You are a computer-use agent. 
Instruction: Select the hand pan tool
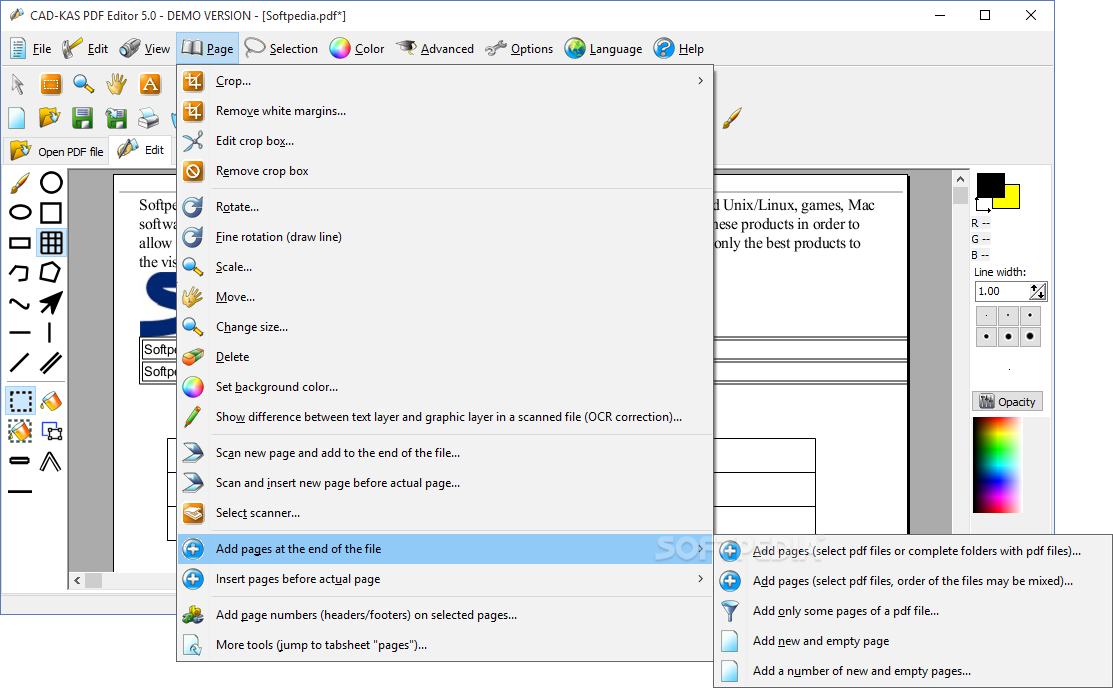116,84
